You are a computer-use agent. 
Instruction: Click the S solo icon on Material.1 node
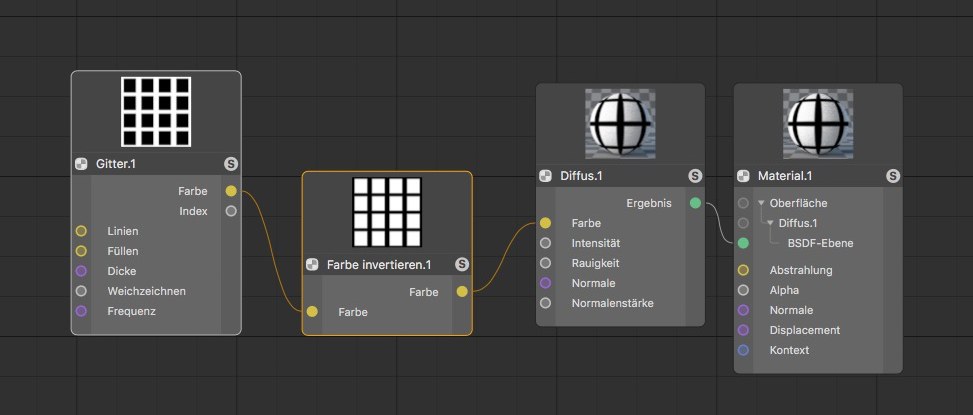click(x=892, y=176)
